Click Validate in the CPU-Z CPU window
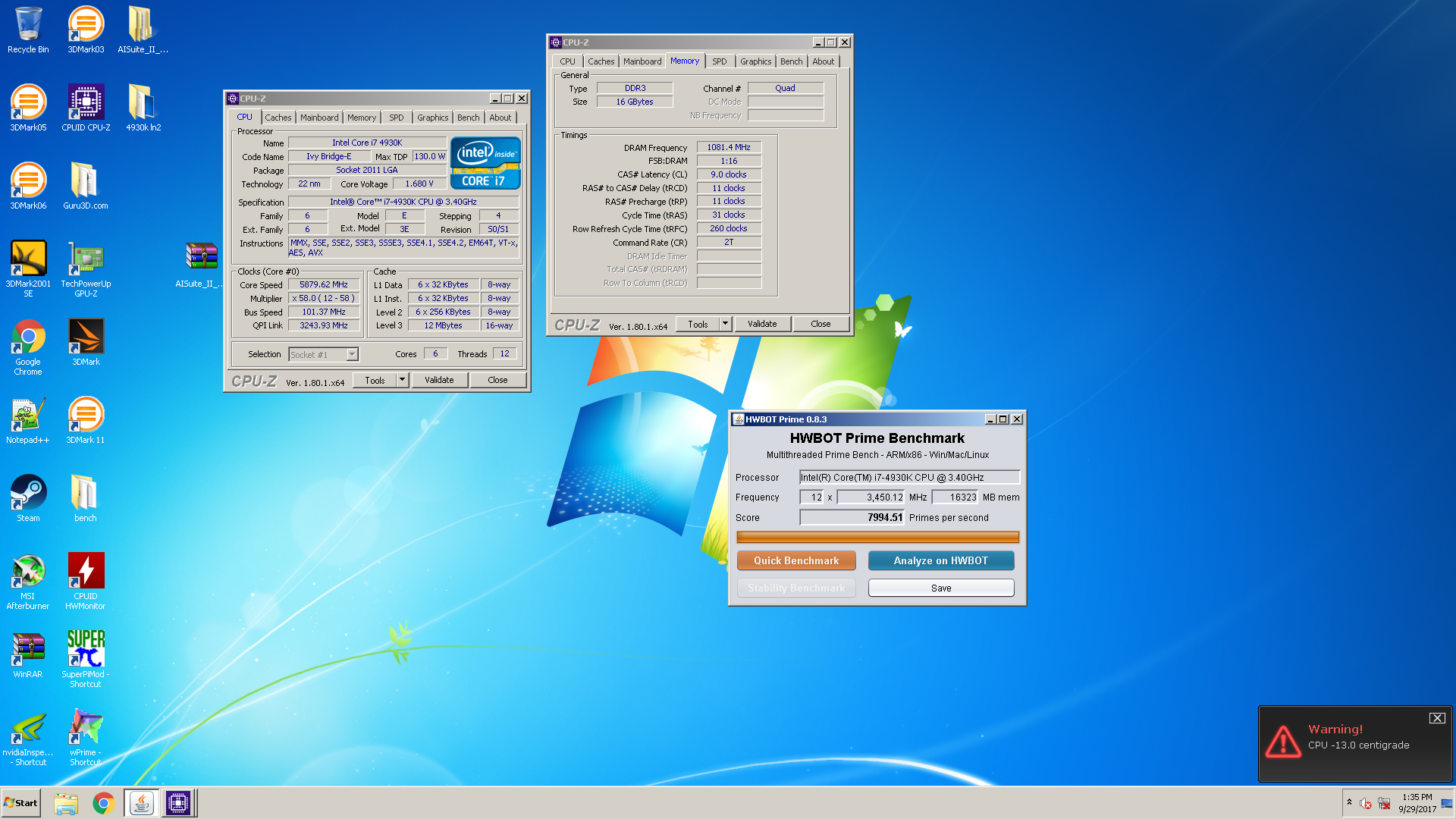 439,380
